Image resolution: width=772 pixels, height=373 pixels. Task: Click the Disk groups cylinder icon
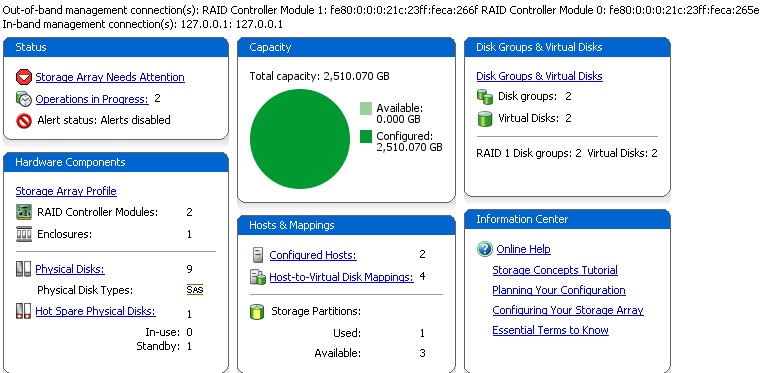click(x=485, y=96)
